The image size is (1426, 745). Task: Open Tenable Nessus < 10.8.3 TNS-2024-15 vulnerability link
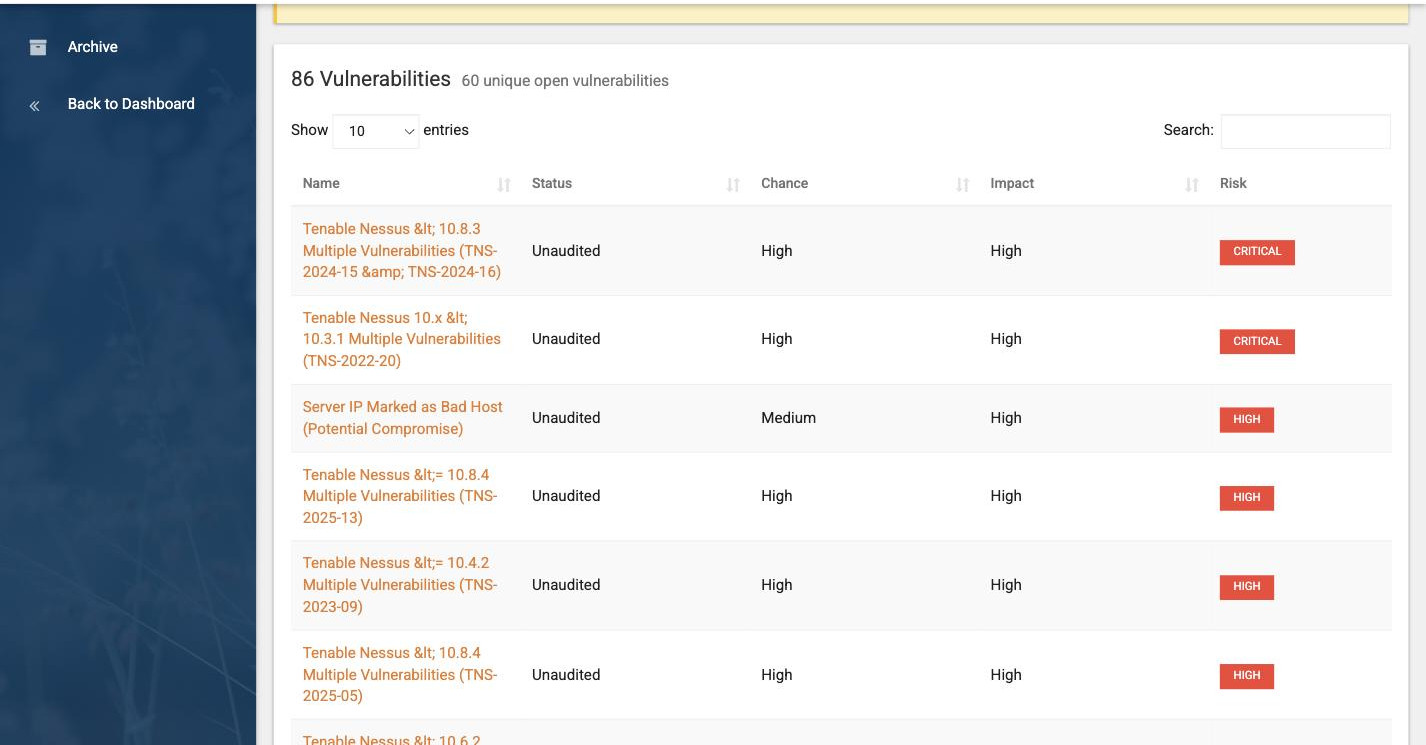click(x=402, y=250)
